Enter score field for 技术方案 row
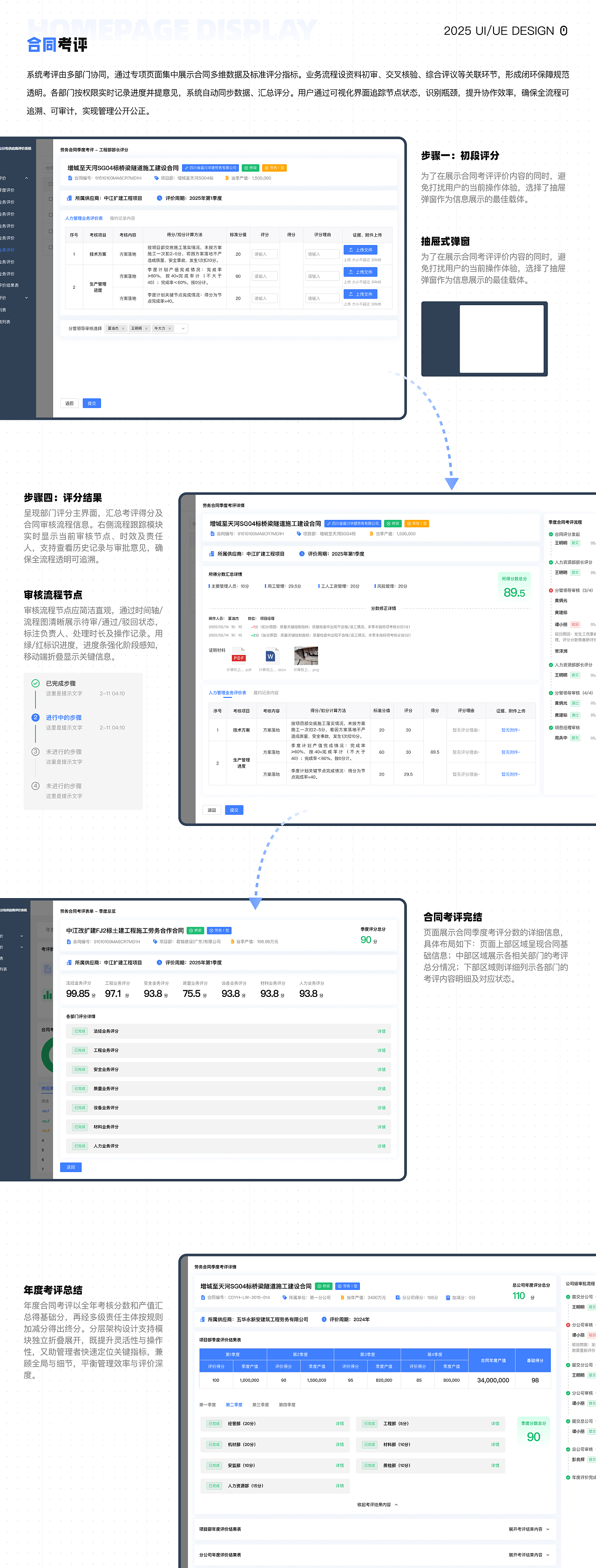Image resolution: width=596 pixels, height=1568 pixels. (x=264, y=254)
